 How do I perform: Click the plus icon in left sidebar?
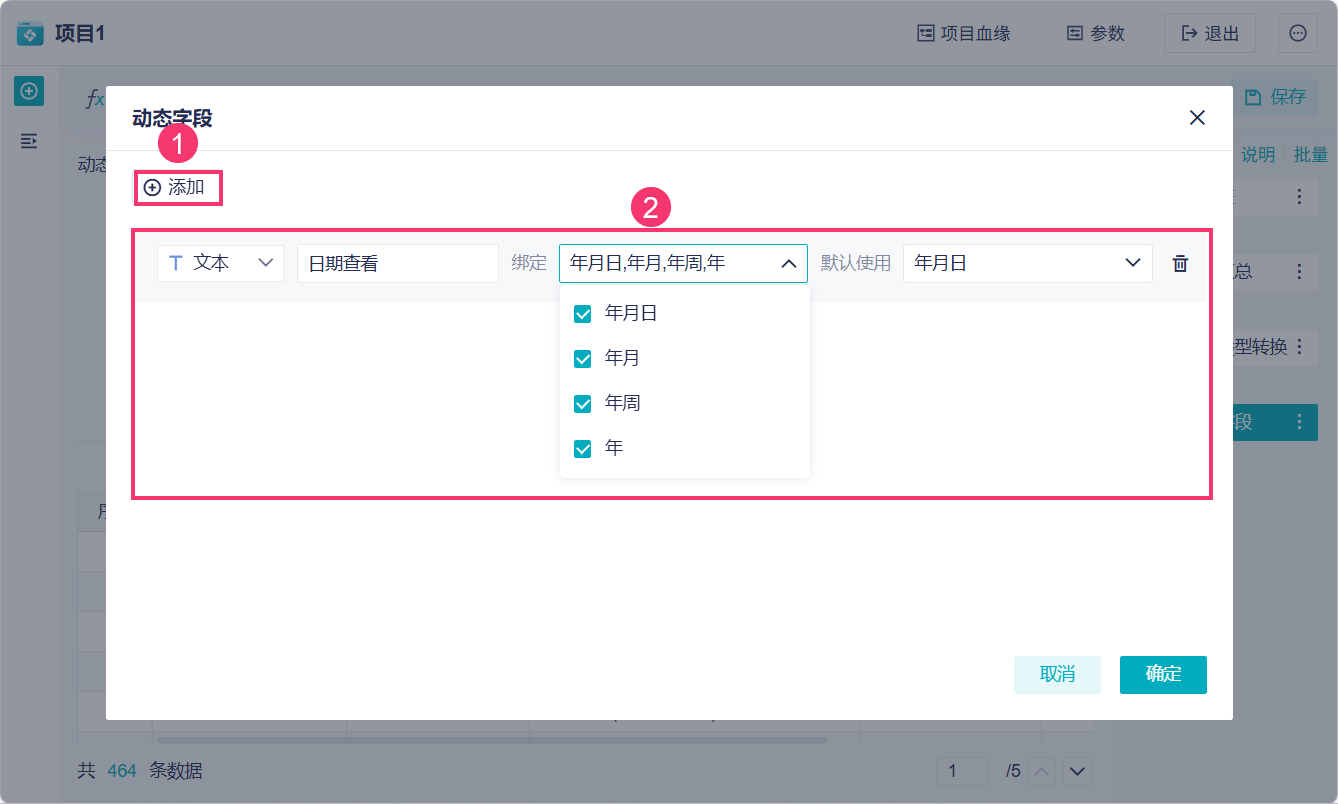click(x=28, y=91)
